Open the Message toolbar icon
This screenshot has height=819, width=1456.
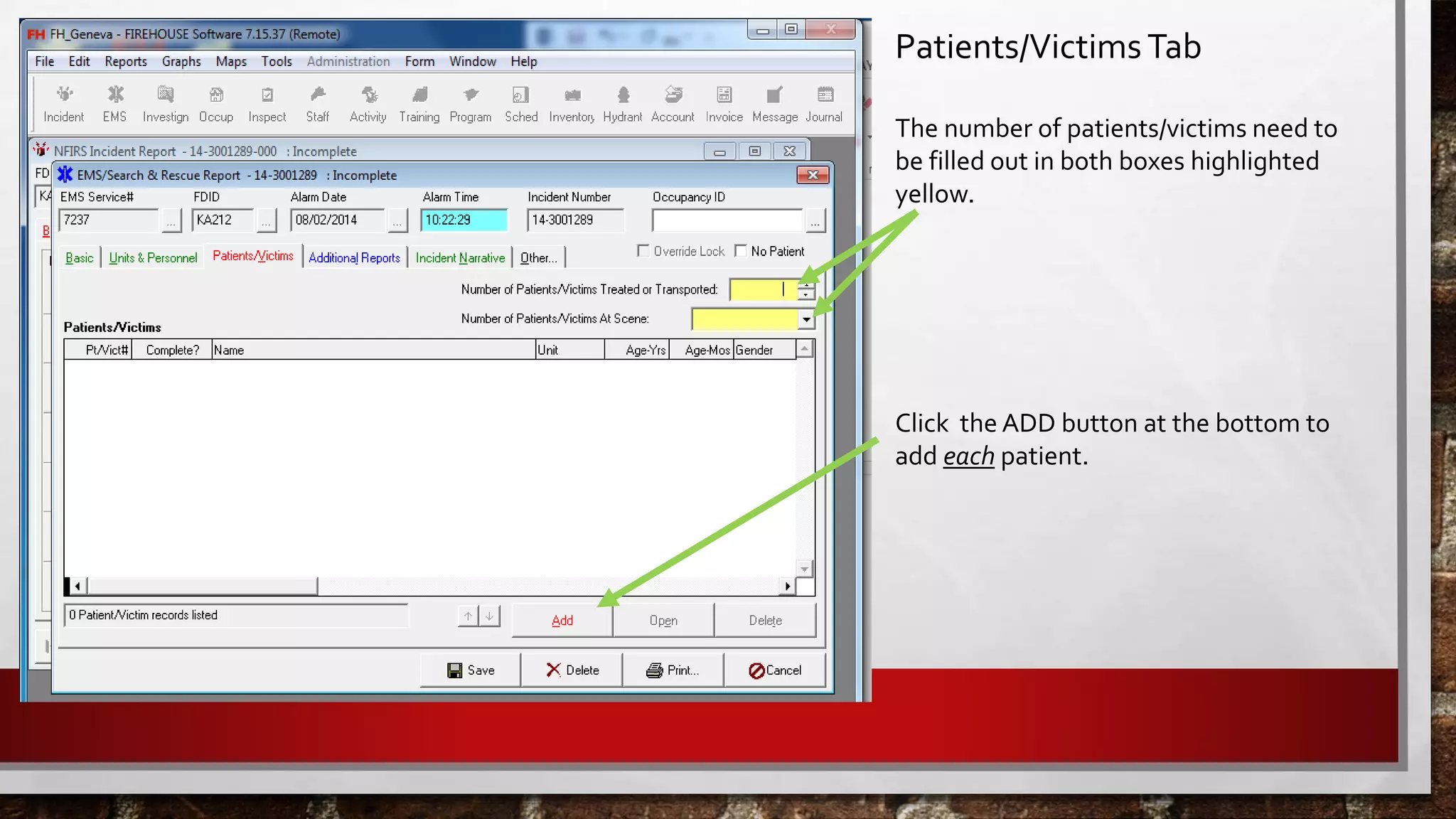pyautogui.click(x=775, y=104)
